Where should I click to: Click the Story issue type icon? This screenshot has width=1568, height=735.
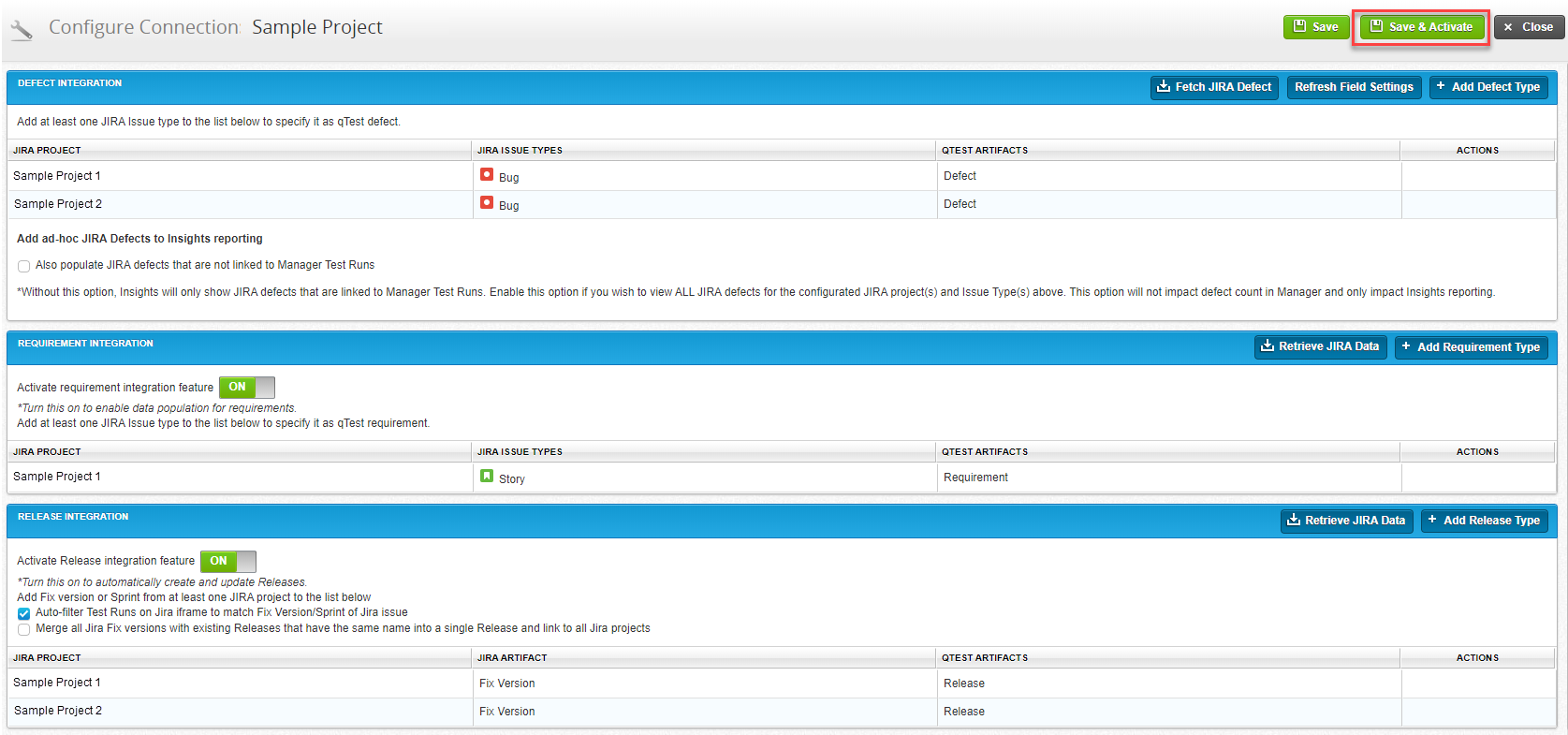[x=487, y=477]
